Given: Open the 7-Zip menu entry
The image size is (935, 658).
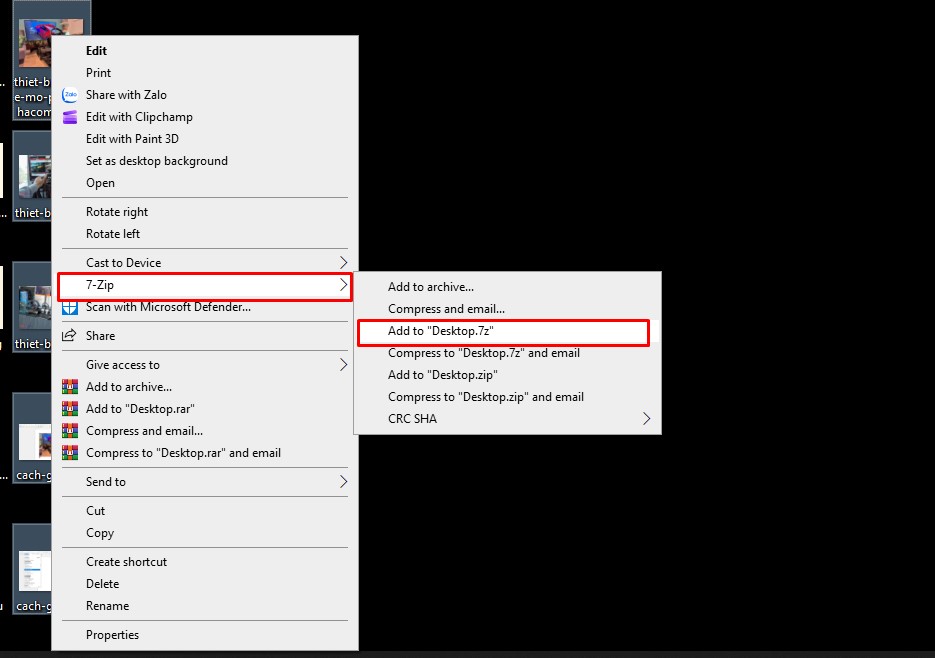Looking at the screenshot, I should pos(205,285).
